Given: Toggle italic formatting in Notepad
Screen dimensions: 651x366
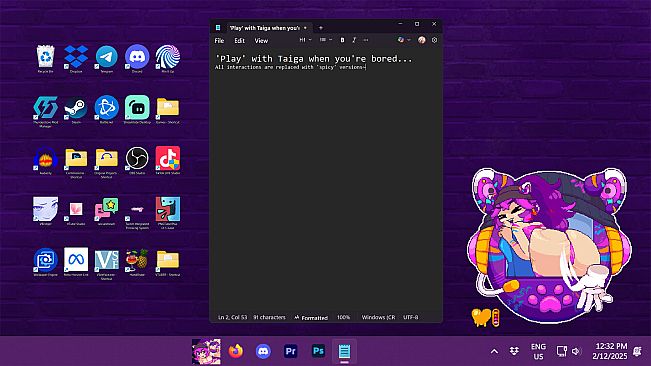Looking at the screenshot, I should pyautogui.click(x=354, y=40).
